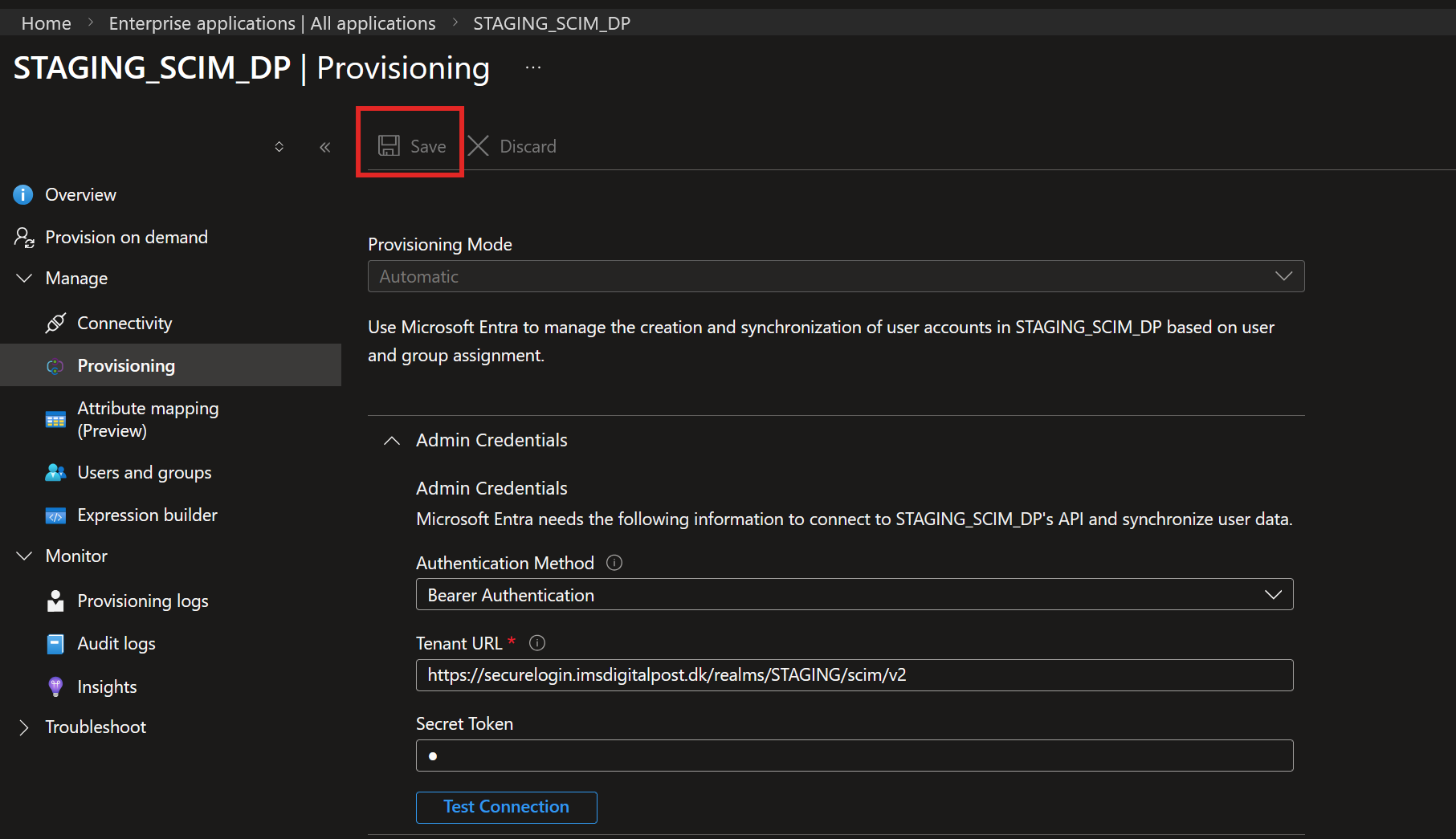This screenshot has height=839, width=1456.
Task: Click the Provisioning logs icon
Action: point(55,601)
